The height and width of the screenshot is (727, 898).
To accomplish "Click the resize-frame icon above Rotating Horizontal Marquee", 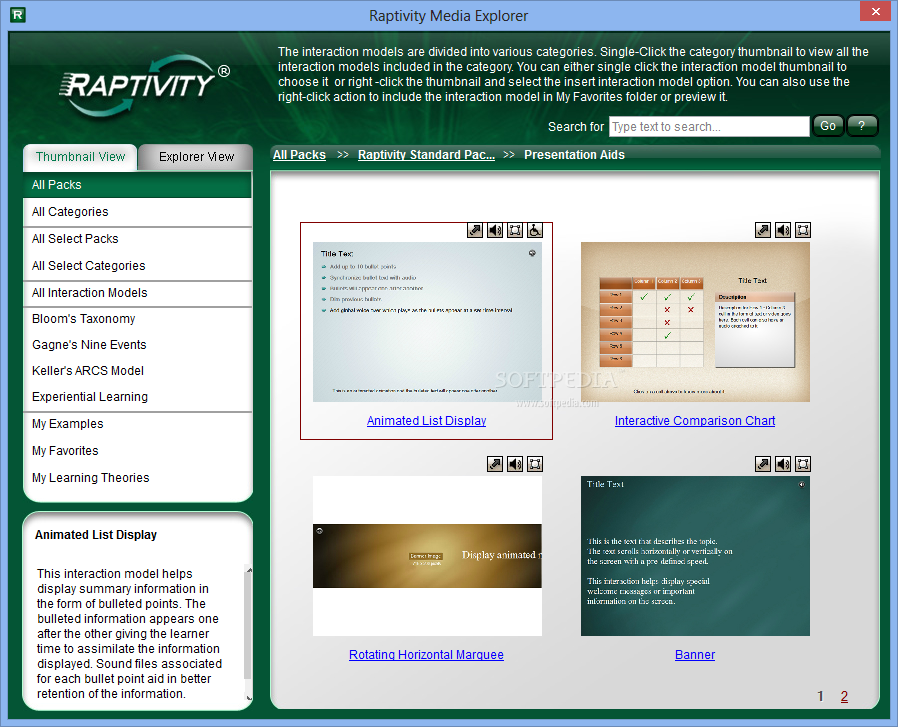I will [x=535, y=464].
